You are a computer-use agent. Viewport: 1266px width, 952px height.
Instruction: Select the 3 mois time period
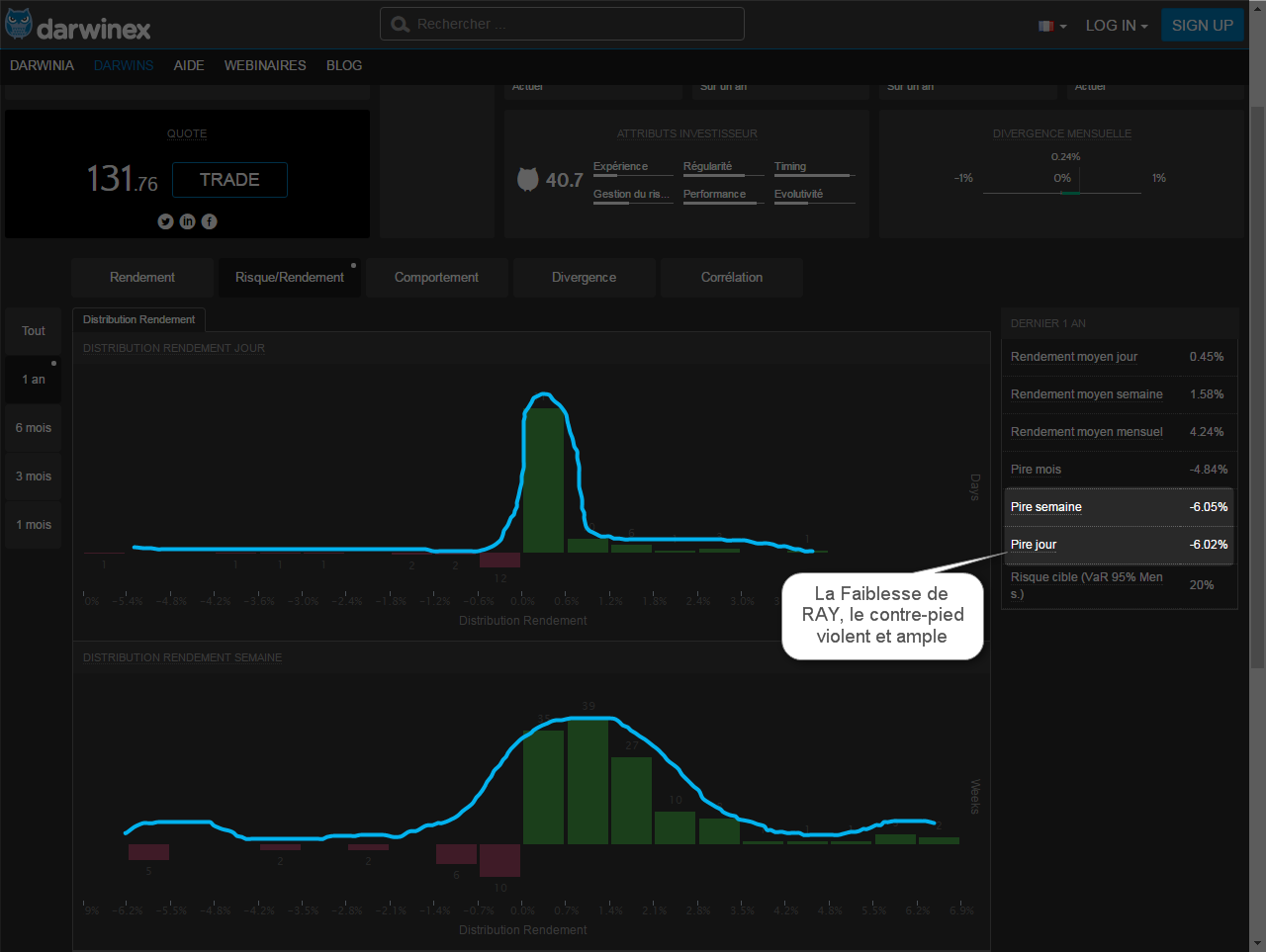[x=34, y=476]
